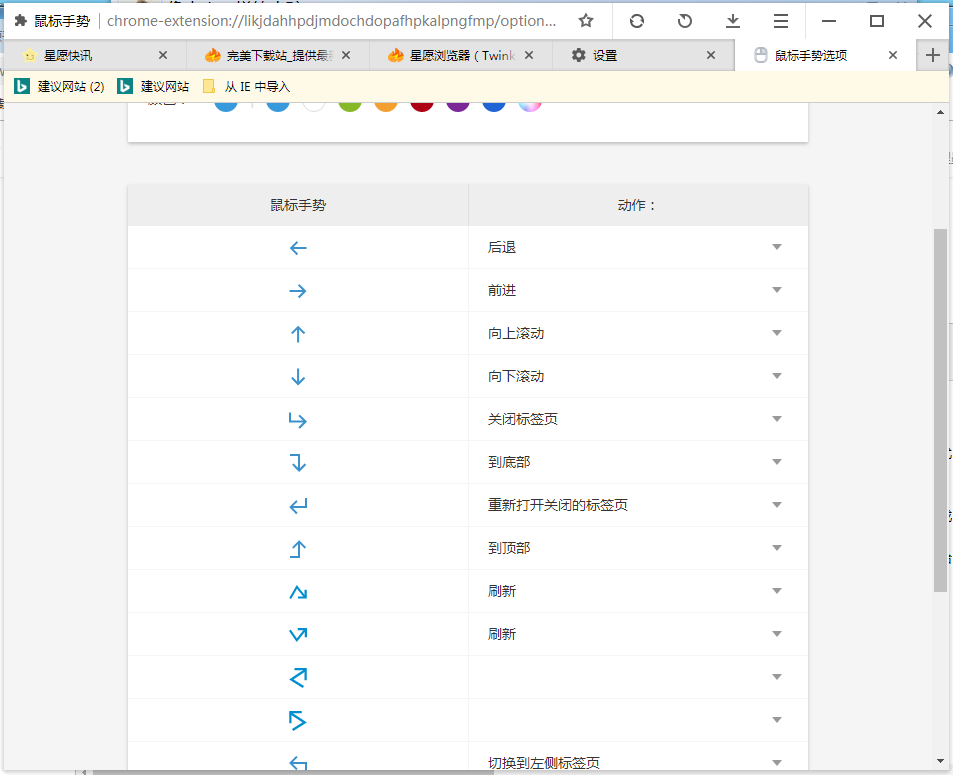Viewport: 953px width, 775px height.
Task: Open the action dropdown next to 关闭标签页
Action: point(777,419)
